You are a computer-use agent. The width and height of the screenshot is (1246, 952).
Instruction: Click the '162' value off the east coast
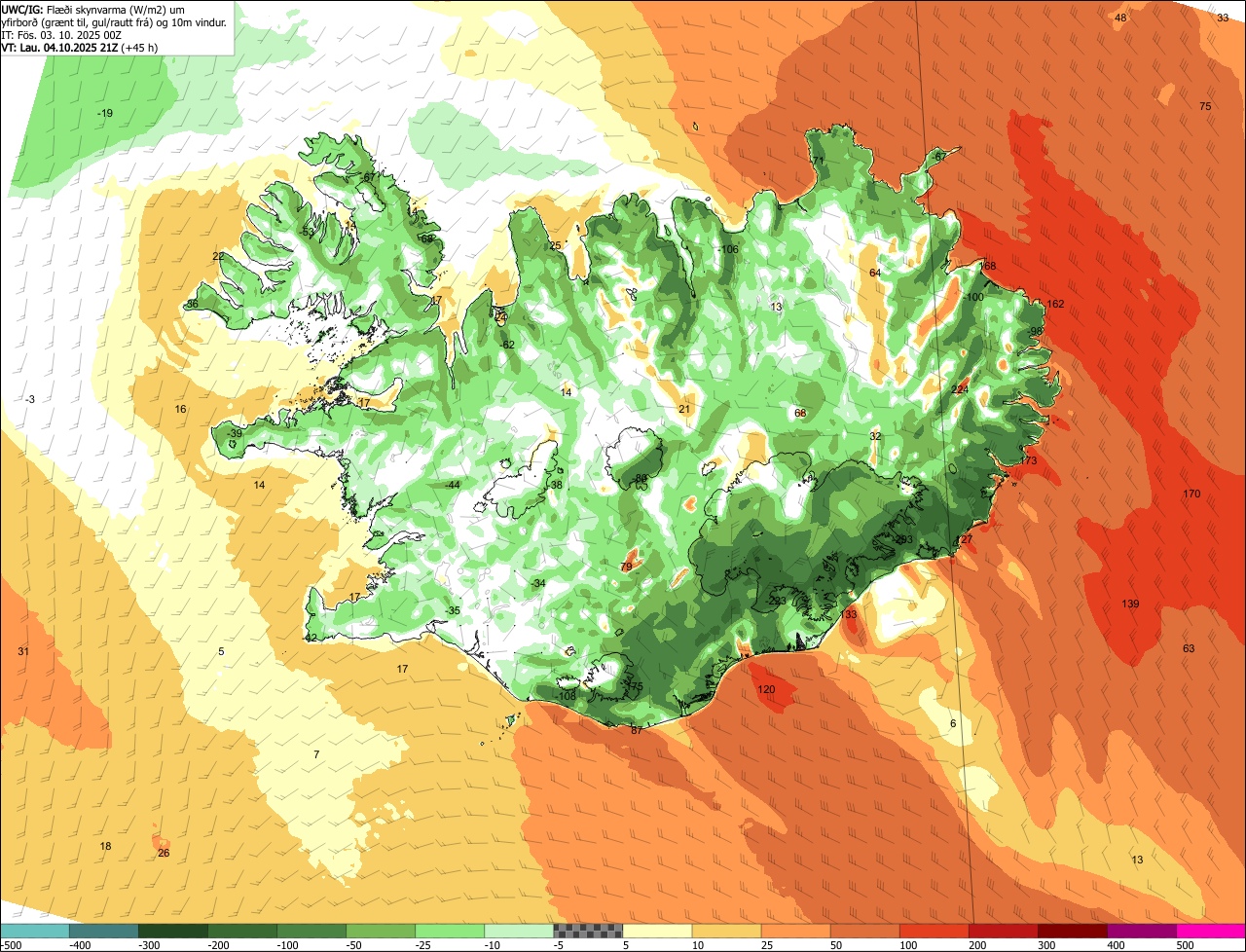(1055, 305)
